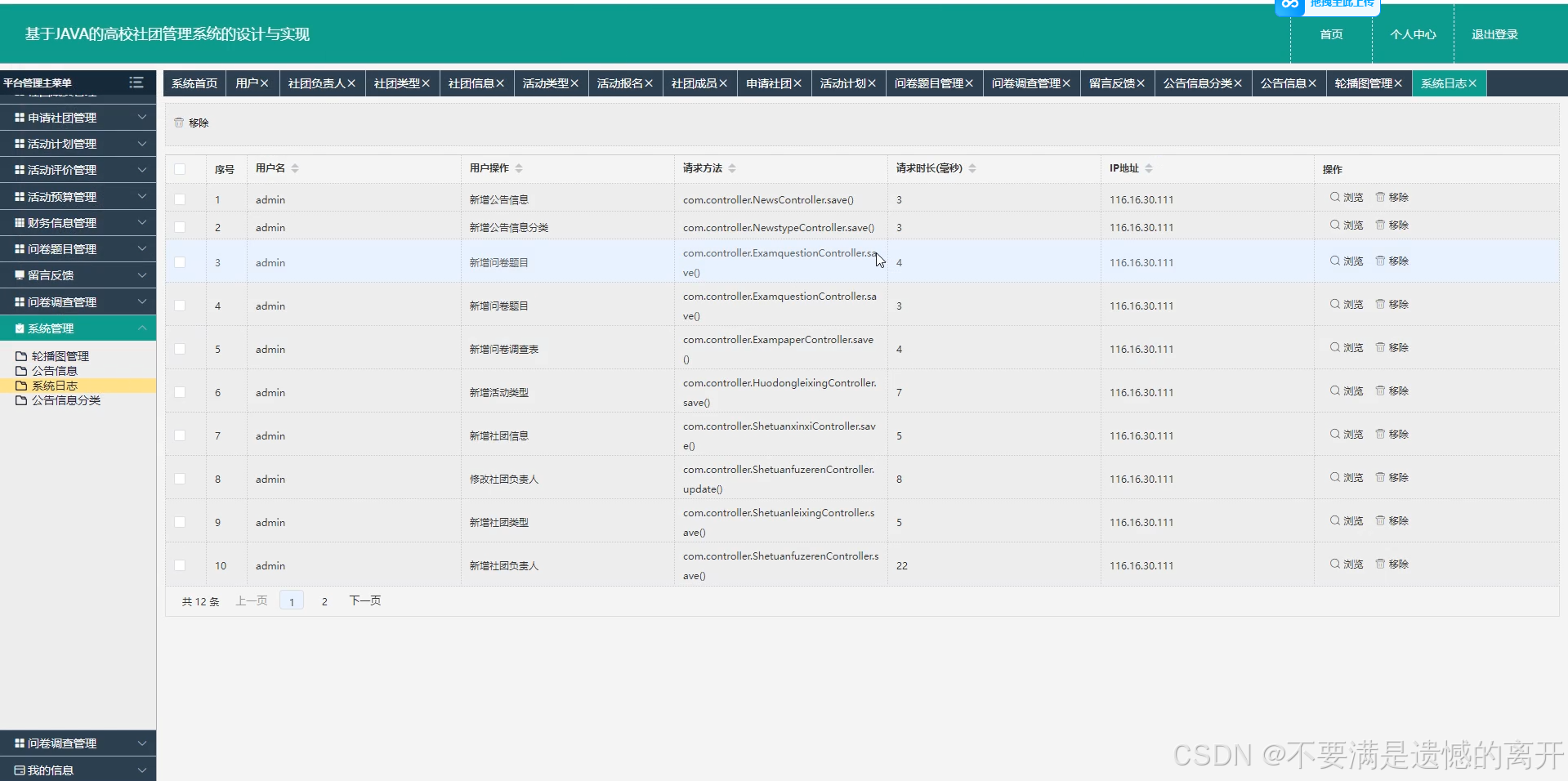Click the 浏览 magnifier in row 5
Screen dimensions: 1568x781
tap(1334, 347)
